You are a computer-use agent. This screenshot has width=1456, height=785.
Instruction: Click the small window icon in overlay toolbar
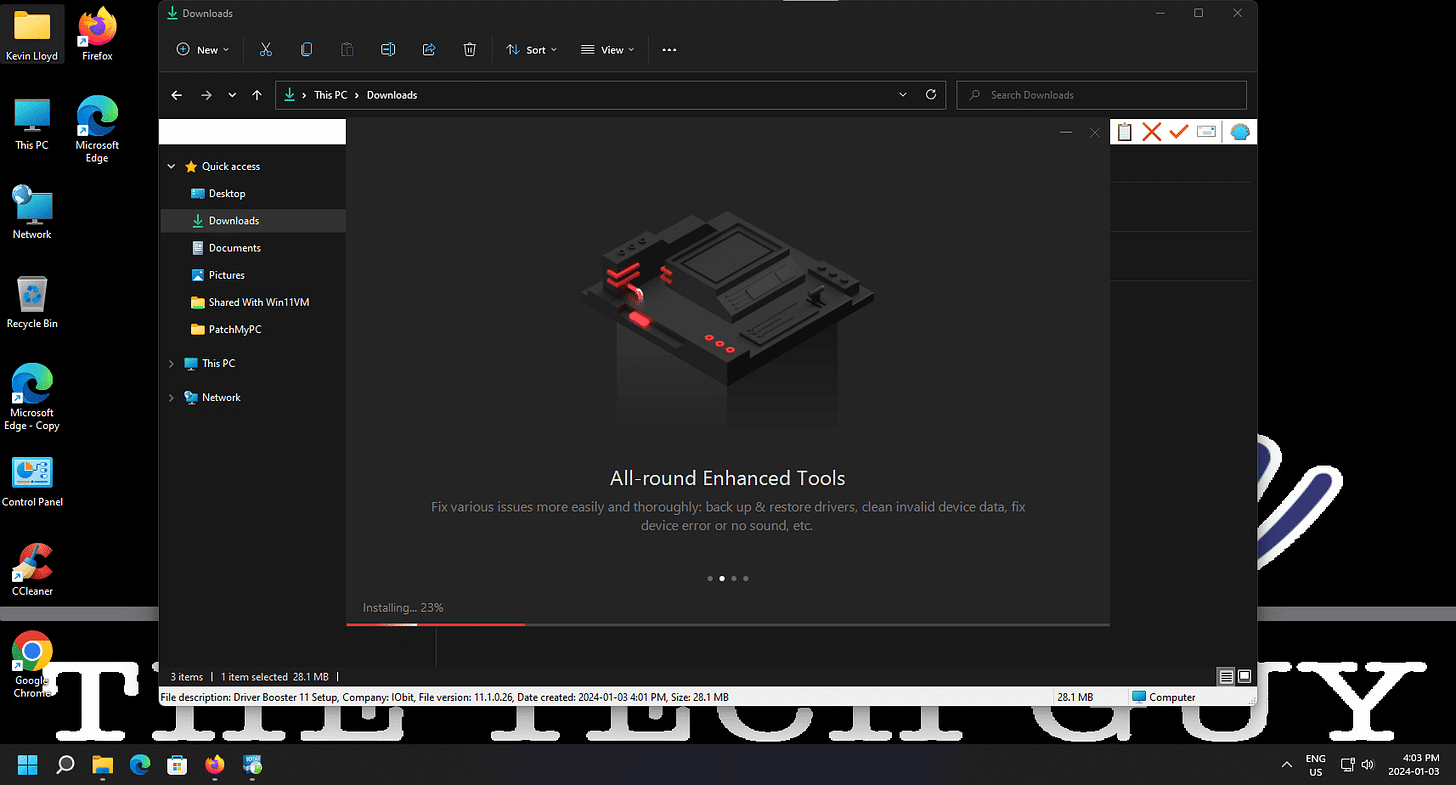click(1206, 132)
